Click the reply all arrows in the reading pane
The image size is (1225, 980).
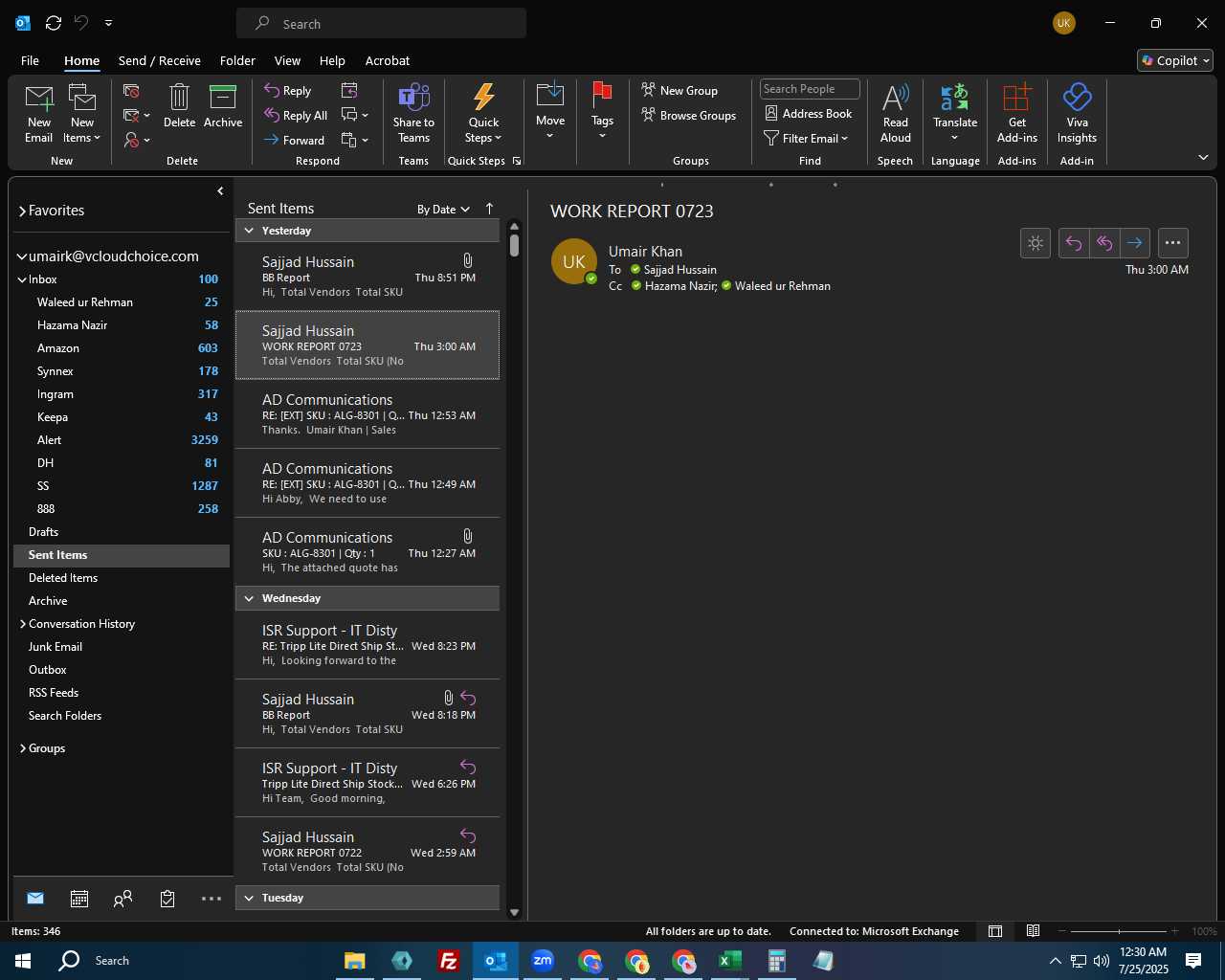(x=1104, y=243)
